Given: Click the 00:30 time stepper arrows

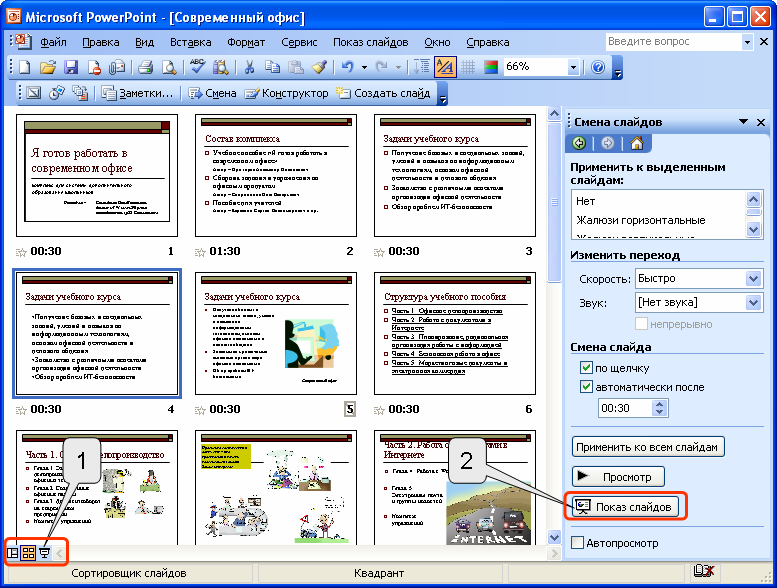Looking at the screenshot, I should (659, 408).
